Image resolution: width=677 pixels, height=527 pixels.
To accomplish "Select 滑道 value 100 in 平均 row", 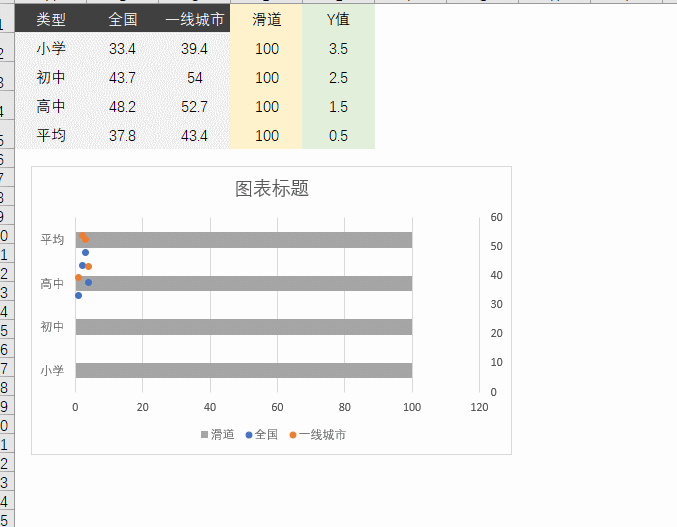I will [x=266, y=135].
